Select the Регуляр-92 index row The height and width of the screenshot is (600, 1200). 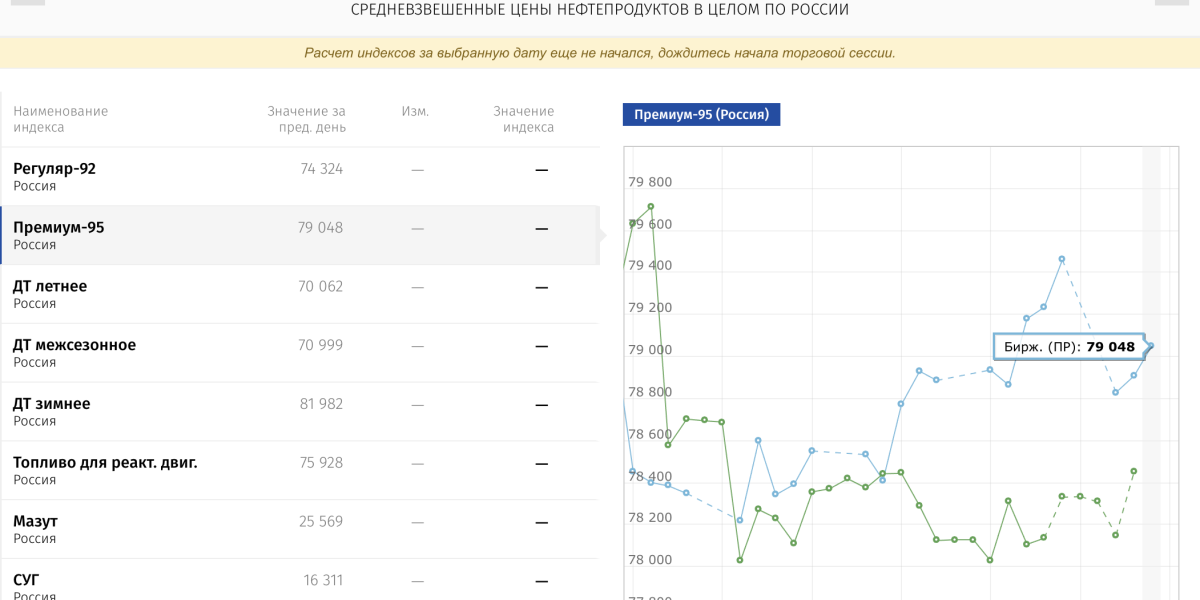pyautogui.click(x=300, y=176)
